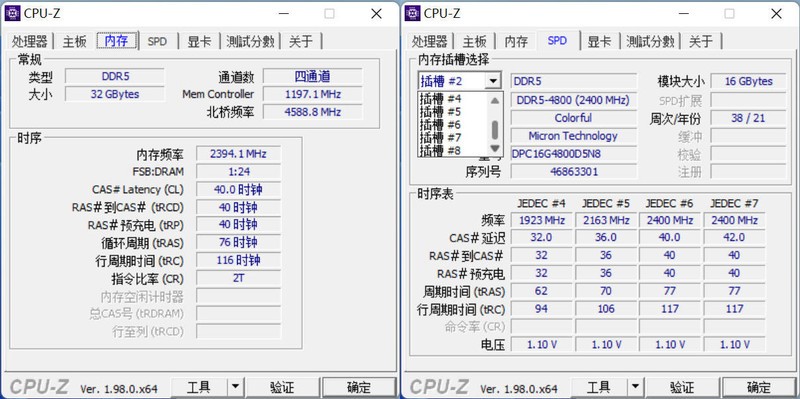Open 显卡 tab in left CPU-Z window
Viewport: 800px width, 399px height.
point(199,41)
